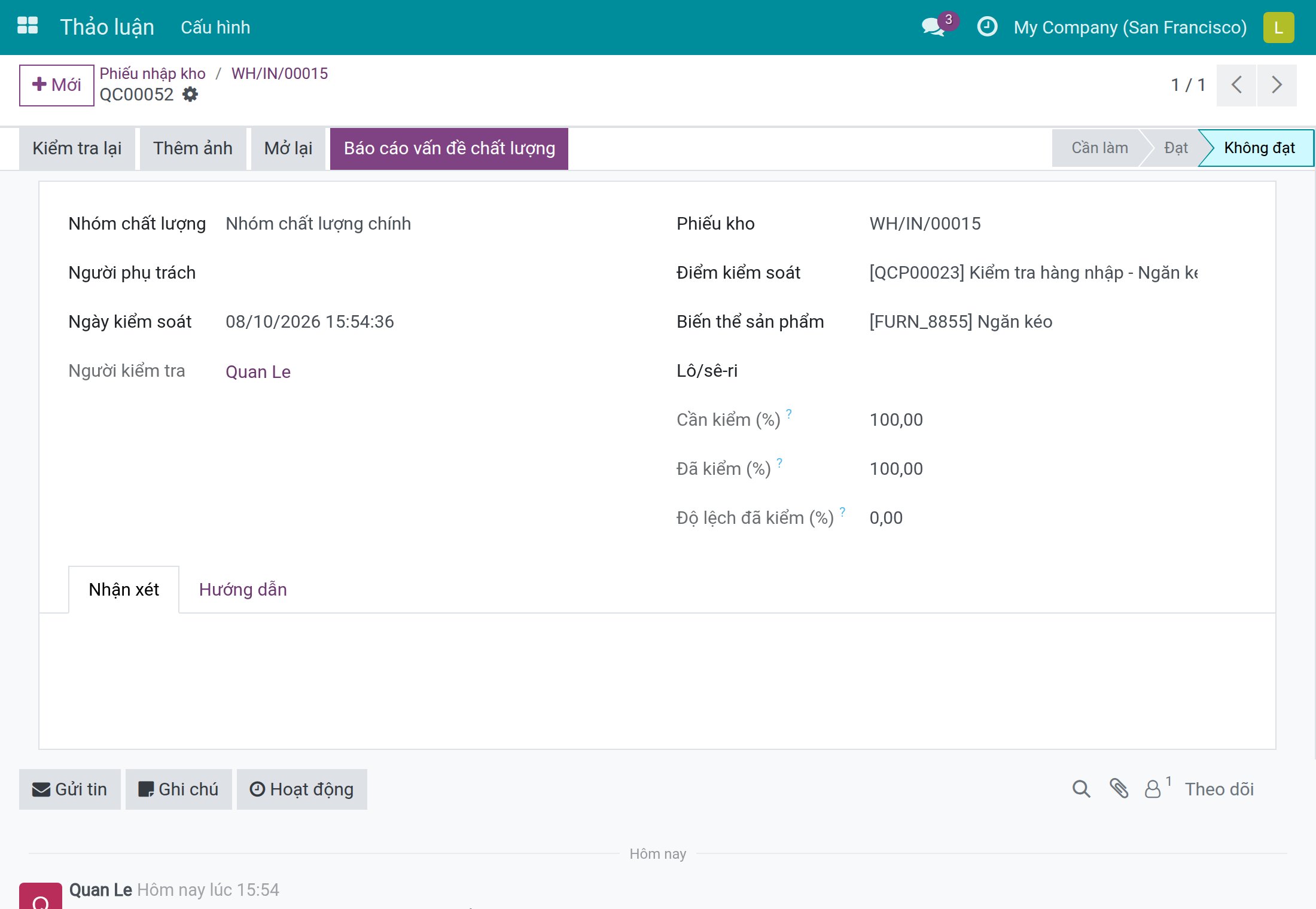Click Mở lại button
The height and width of the screenshot is (909, 1316).
pyautogui.click(x=288, y=148)
